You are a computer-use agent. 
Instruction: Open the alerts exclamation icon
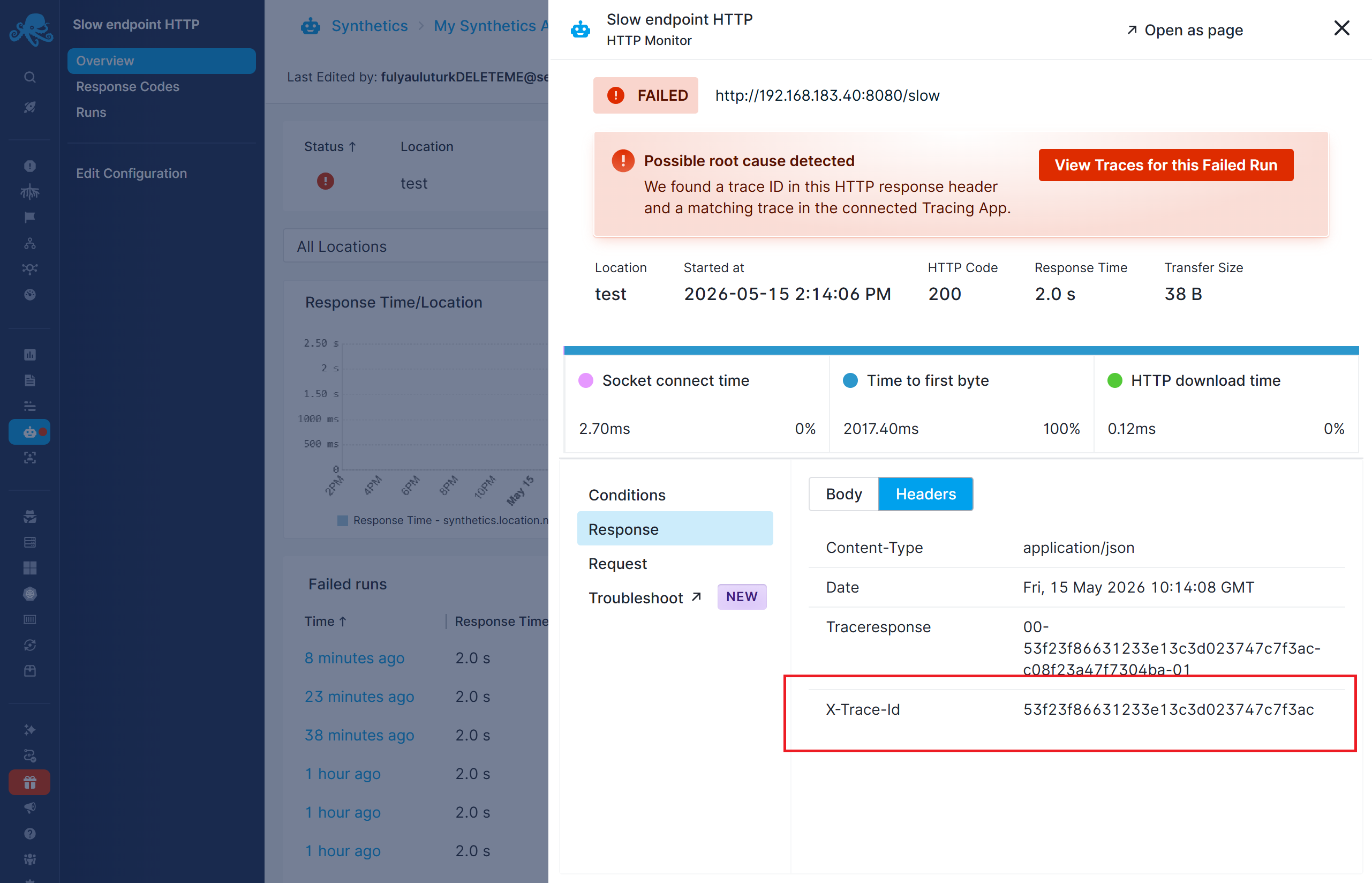tap(30, 166)
